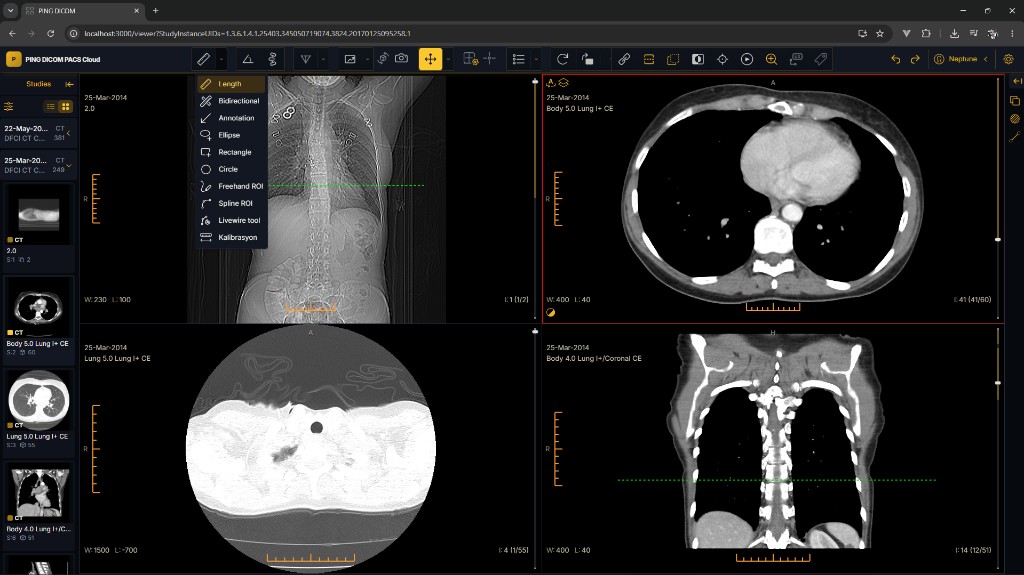Screen dimensions: 1024x575
Task: Select the triangle probe tool icon
Action: pyautogui.click(x=305, y=59)
